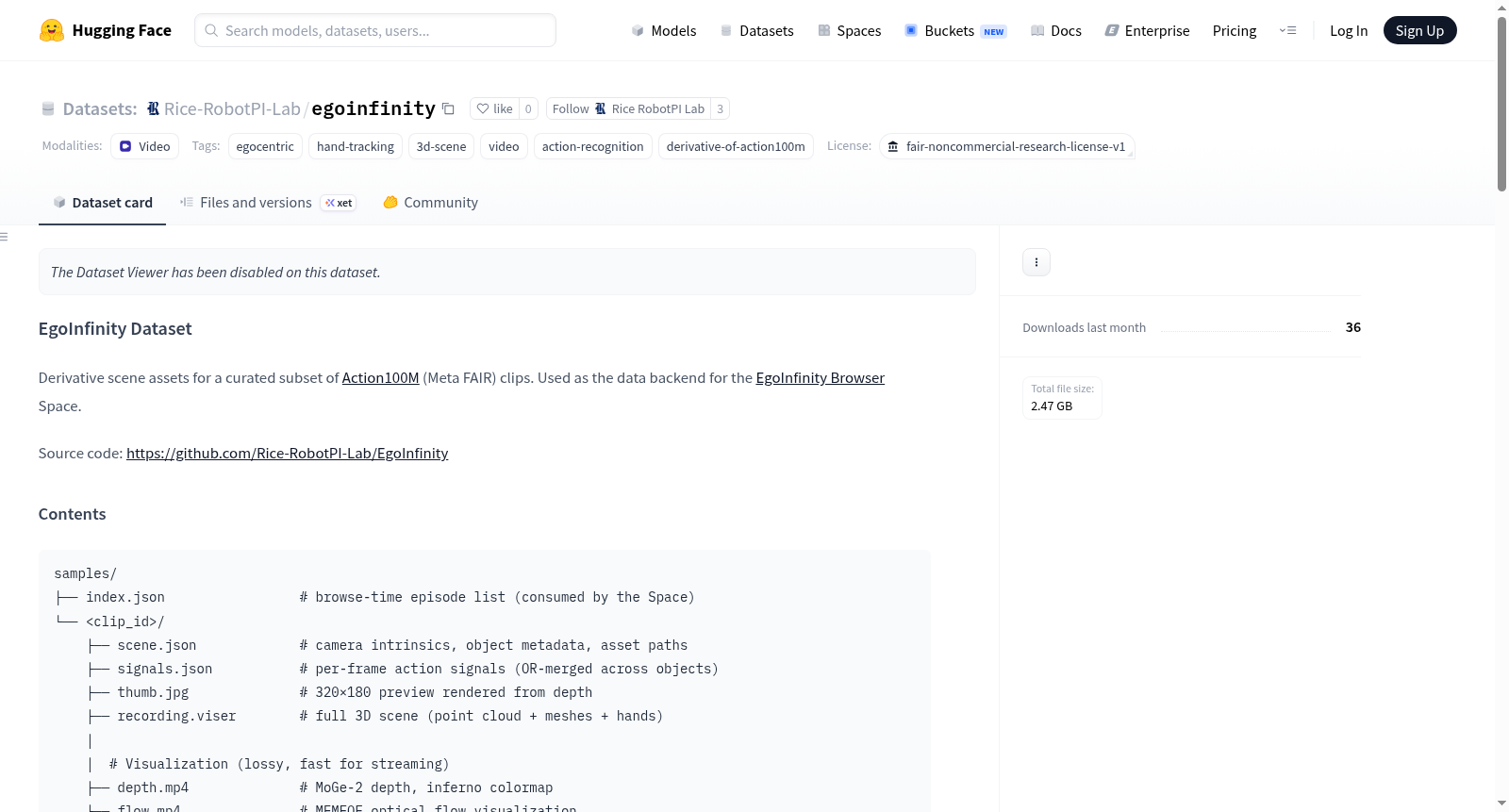This screenshot has height=812, width=1509.
Task: Click the scrollbar down arrow
Action: point(1501,804)
